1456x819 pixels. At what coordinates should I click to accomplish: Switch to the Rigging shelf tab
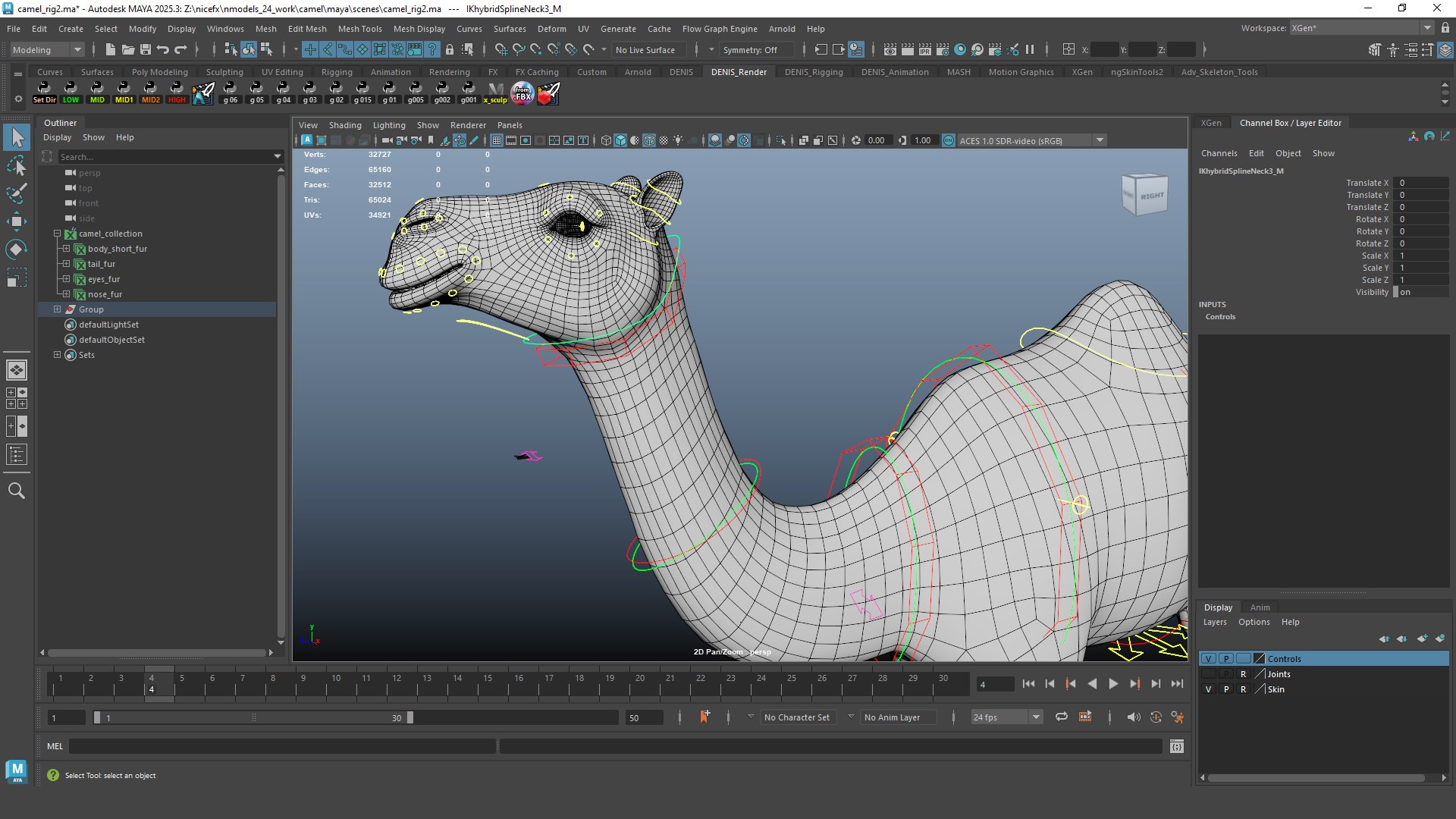pyautogui.click(x=337, y=72)
